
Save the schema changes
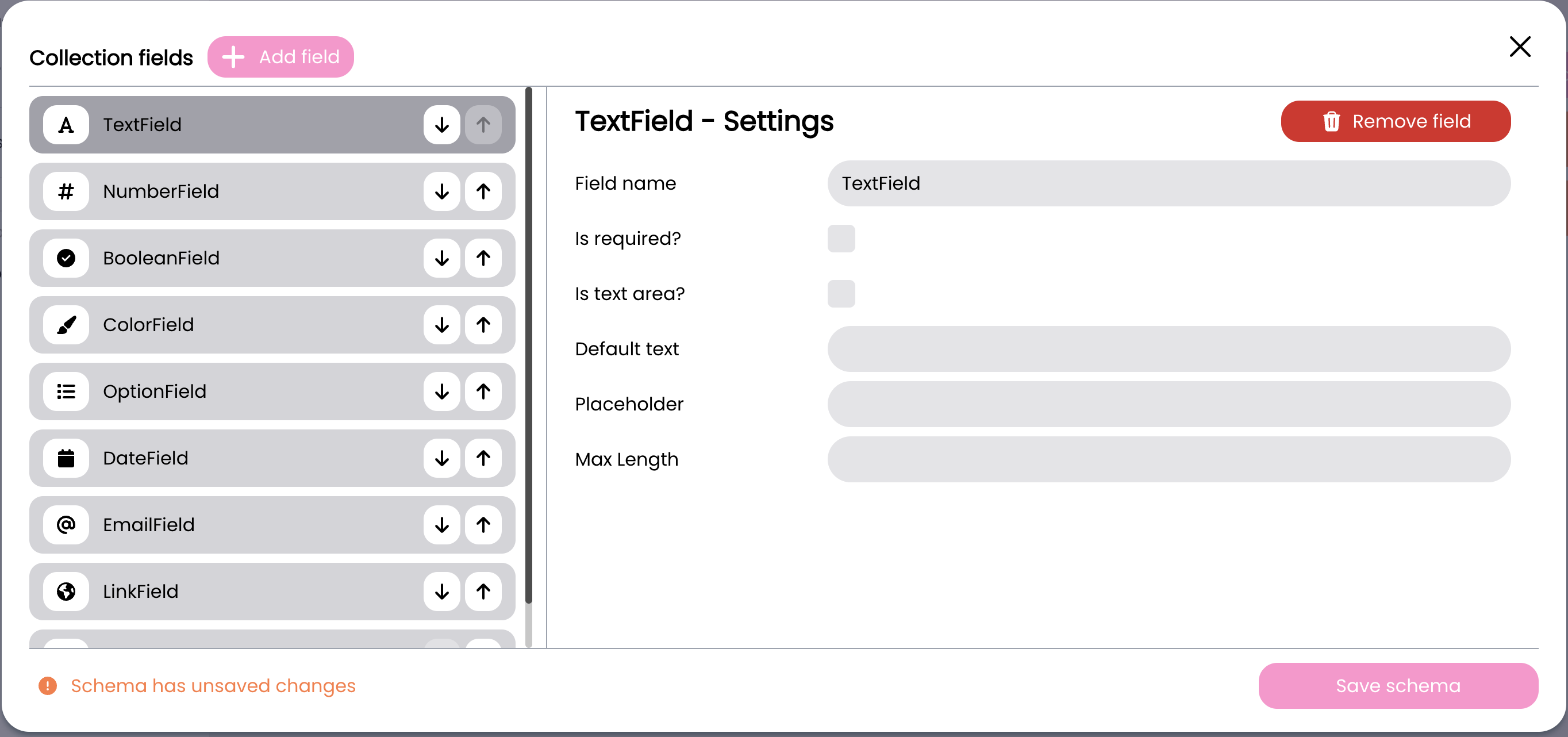click(x=1397, y=686)
